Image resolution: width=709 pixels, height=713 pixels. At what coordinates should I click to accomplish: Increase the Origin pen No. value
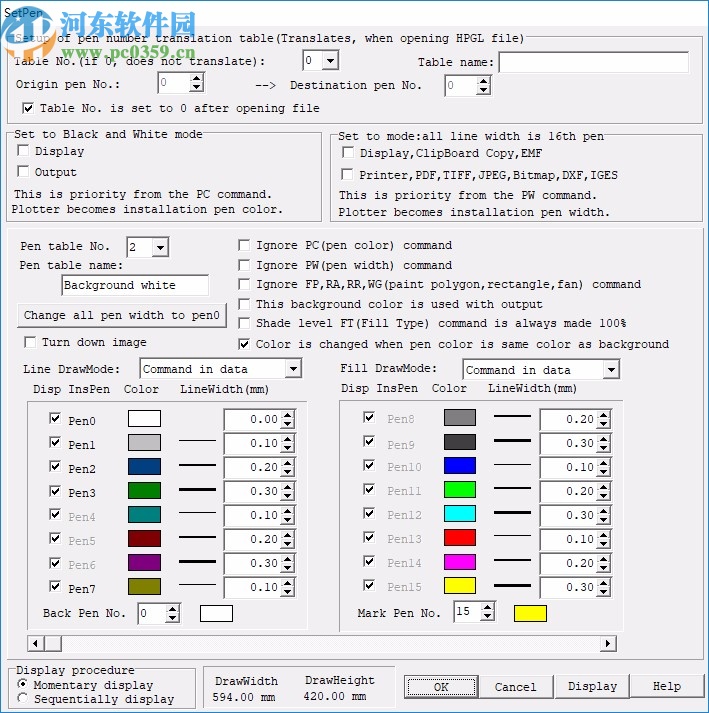pos(196,79)
